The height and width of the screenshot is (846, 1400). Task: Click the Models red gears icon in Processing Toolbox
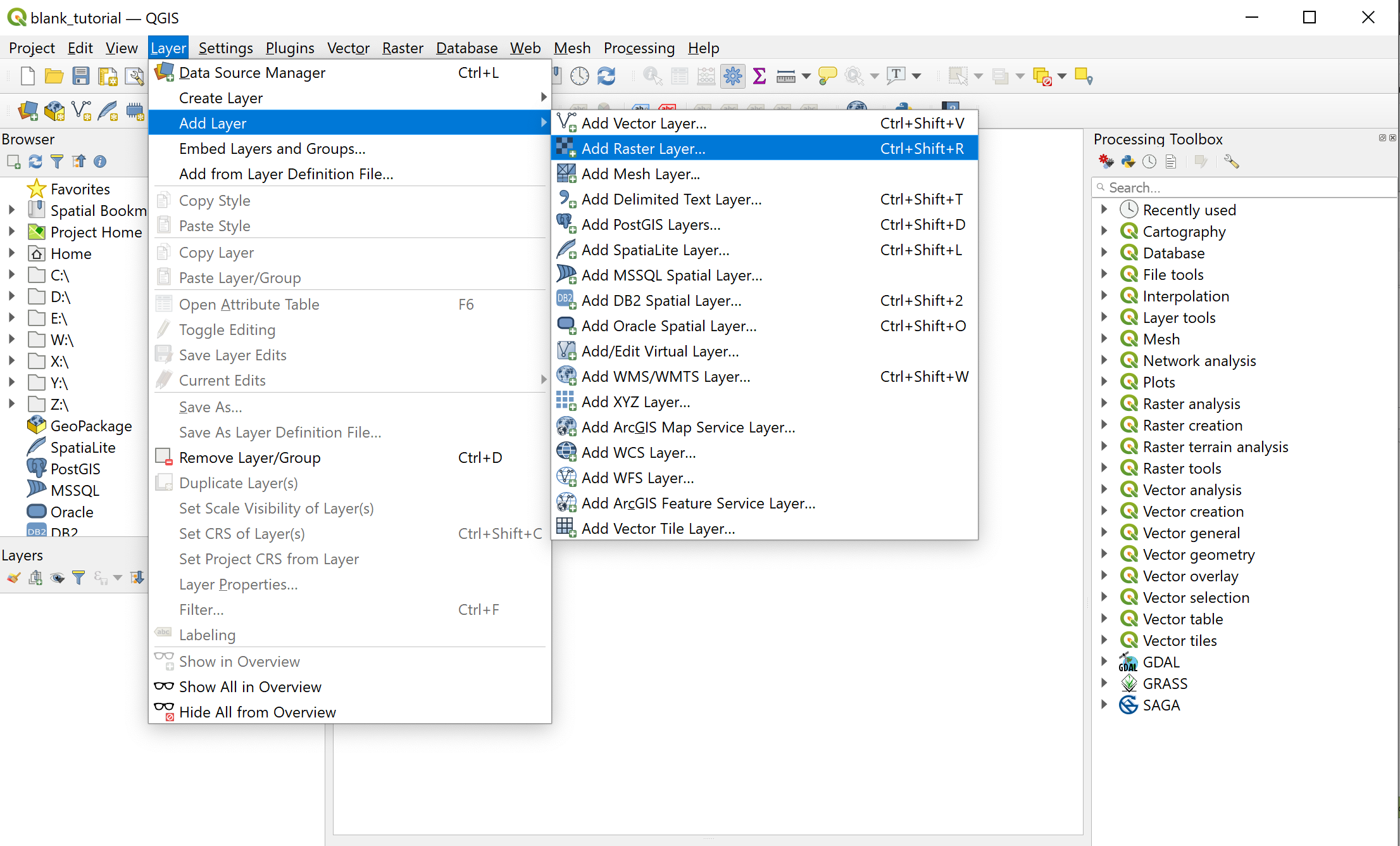[1106, 161]
